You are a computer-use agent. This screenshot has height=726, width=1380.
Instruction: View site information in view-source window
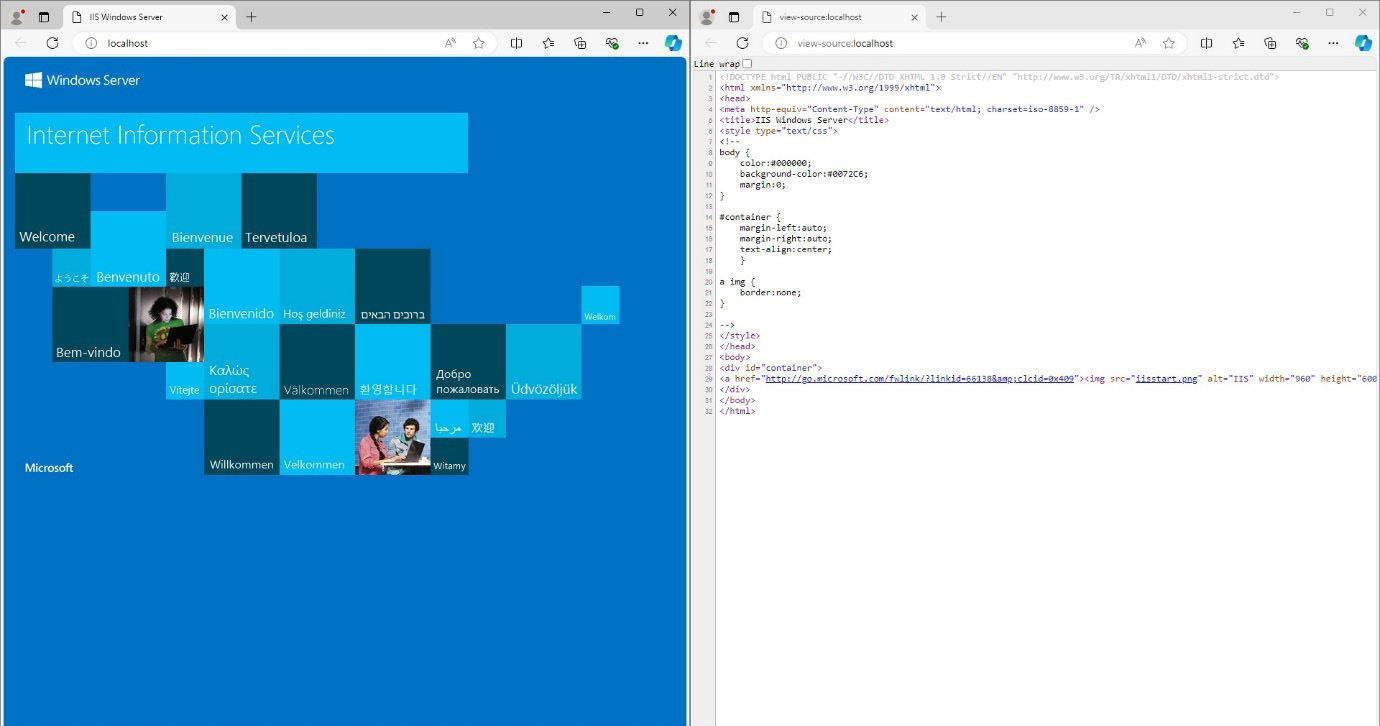[781, 43]
